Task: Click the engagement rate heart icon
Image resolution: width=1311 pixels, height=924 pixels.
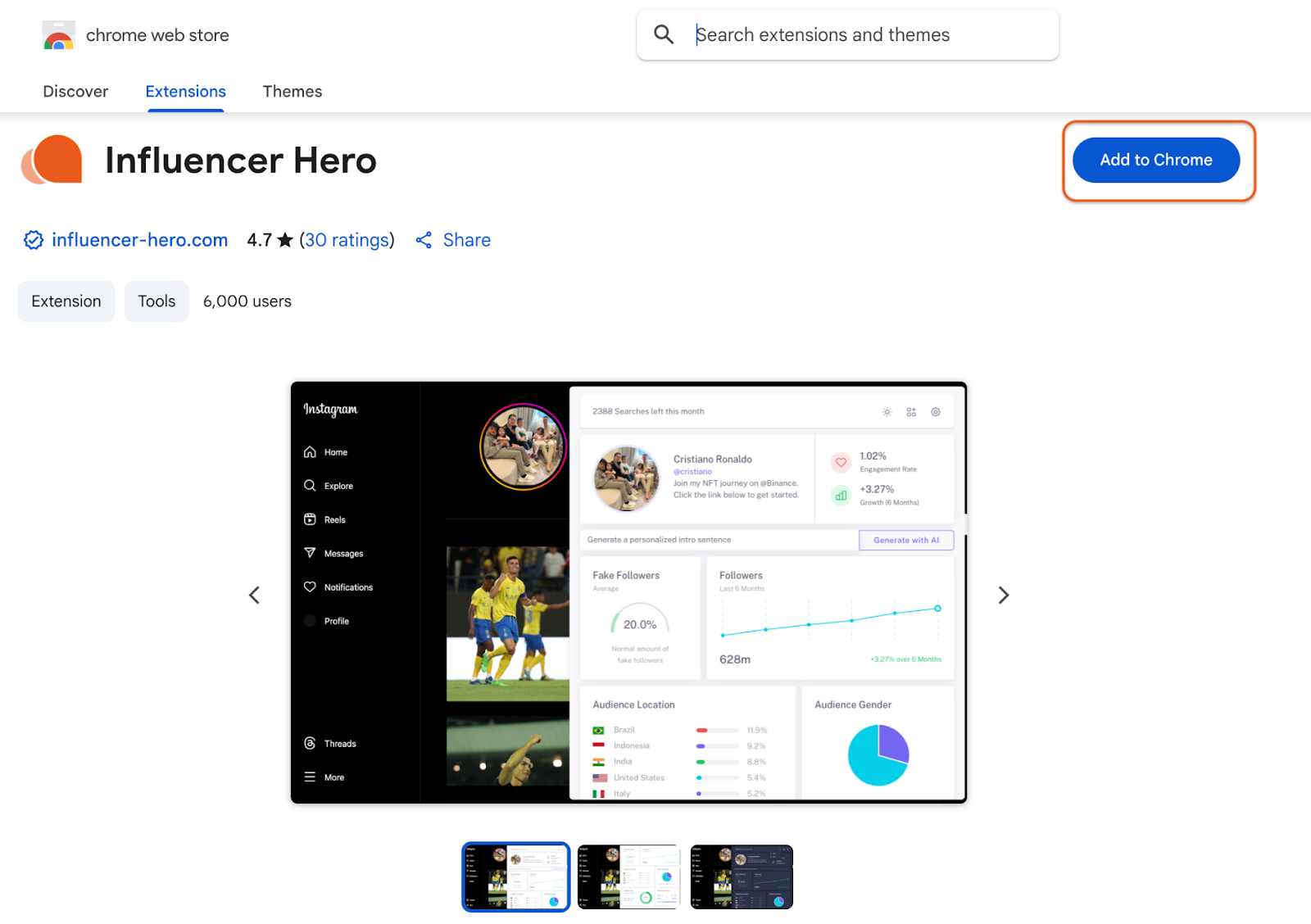Action: click(841, 462)
